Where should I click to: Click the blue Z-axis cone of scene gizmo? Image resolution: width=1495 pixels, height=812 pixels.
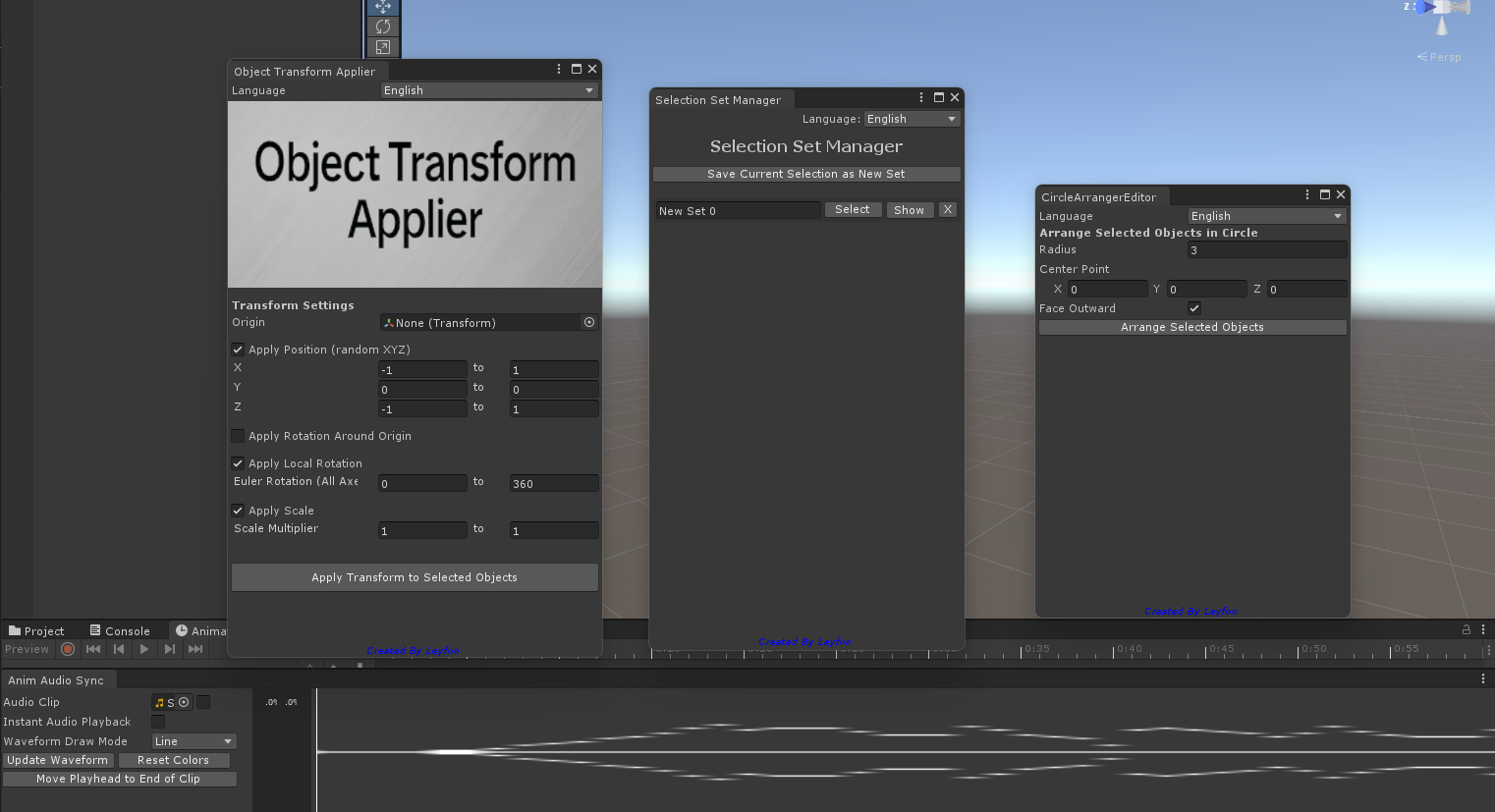click(1423, 8)
